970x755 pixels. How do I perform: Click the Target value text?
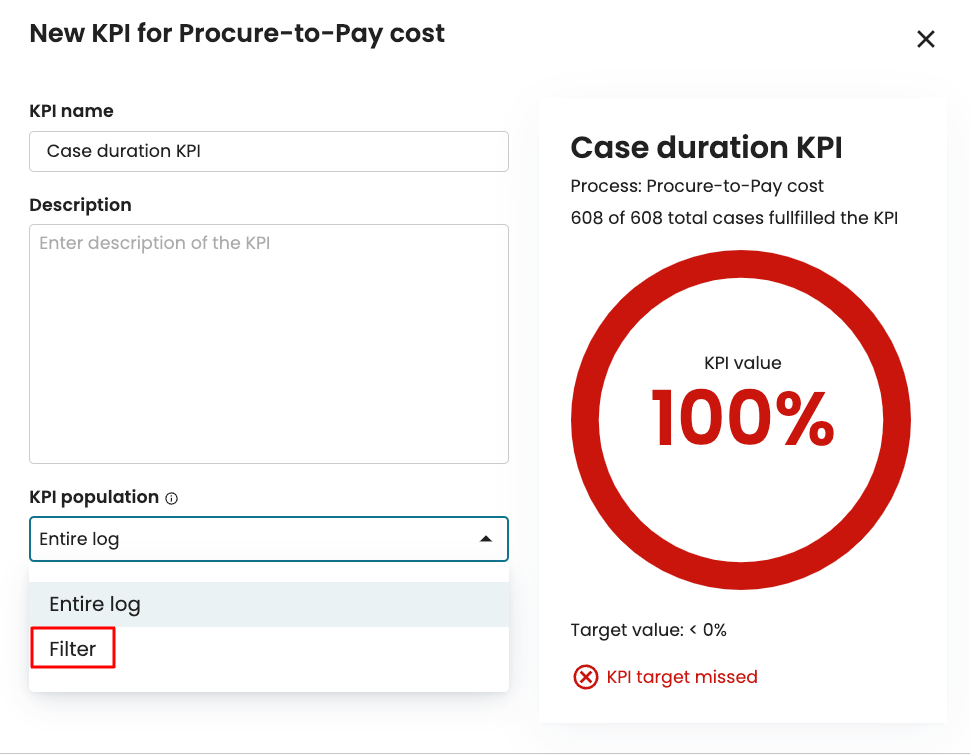tap(648, 630)
